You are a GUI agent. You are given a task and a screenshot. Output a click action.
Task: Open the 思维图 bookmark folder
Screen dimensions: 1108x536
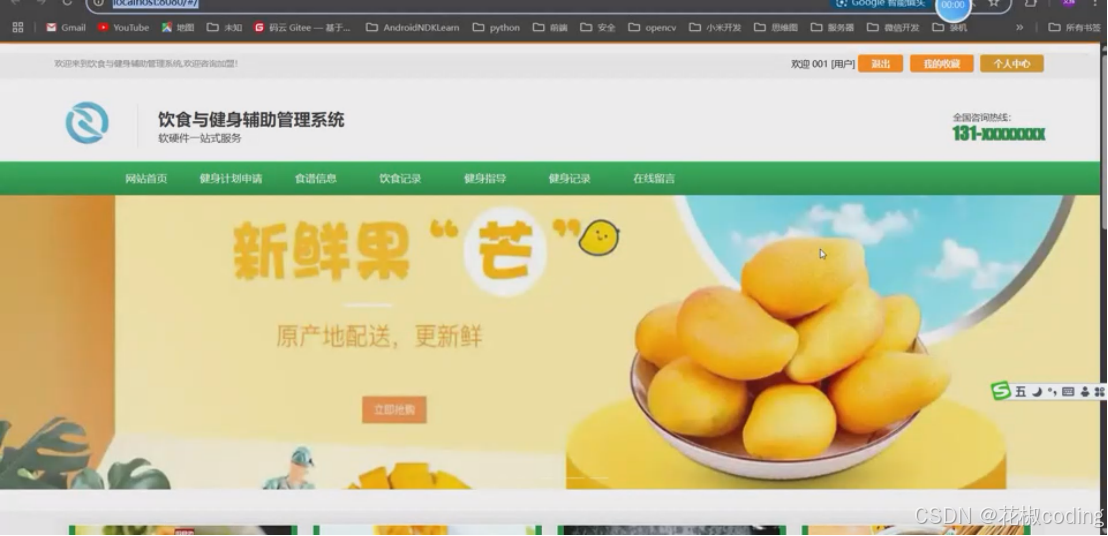[776, 28]
